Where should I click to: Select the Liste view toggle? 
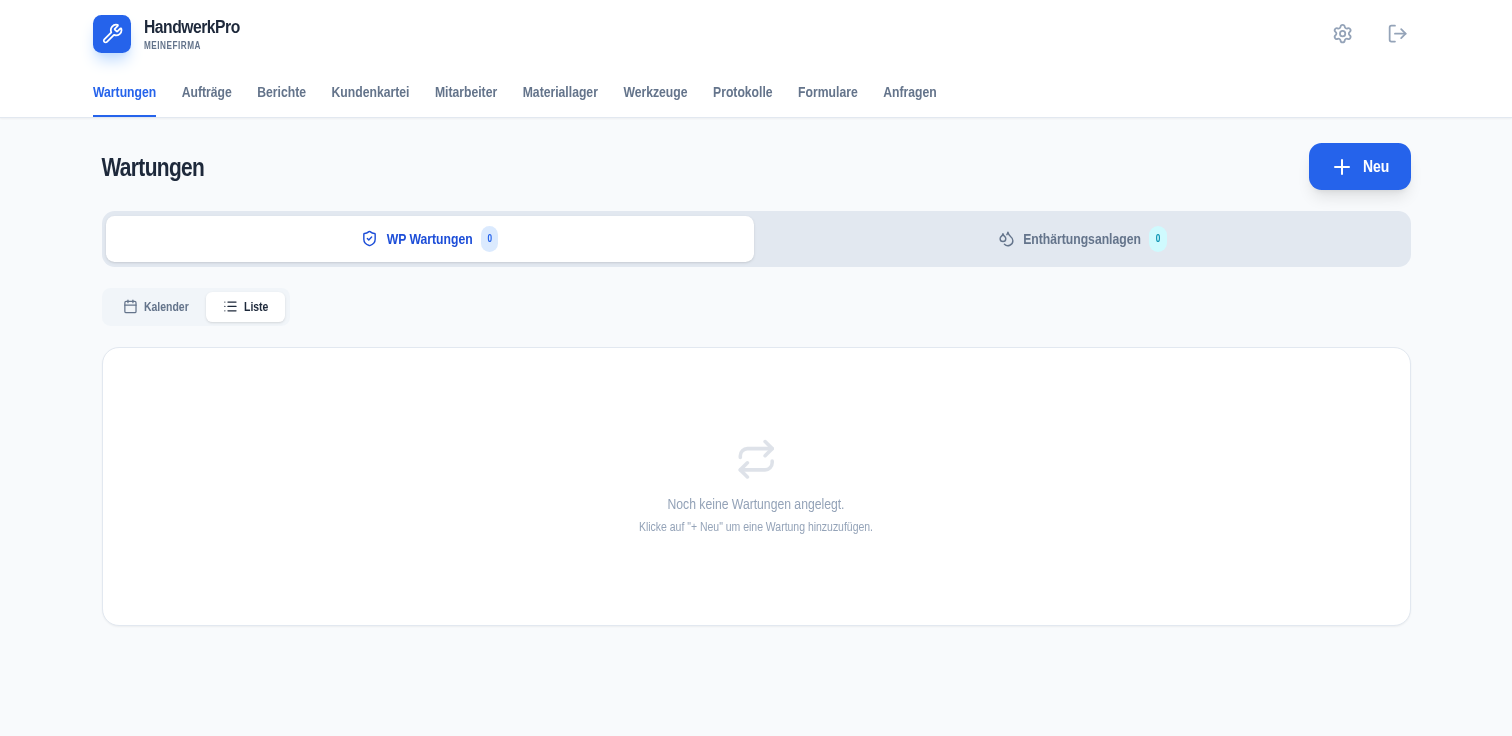tap(245, 307)
